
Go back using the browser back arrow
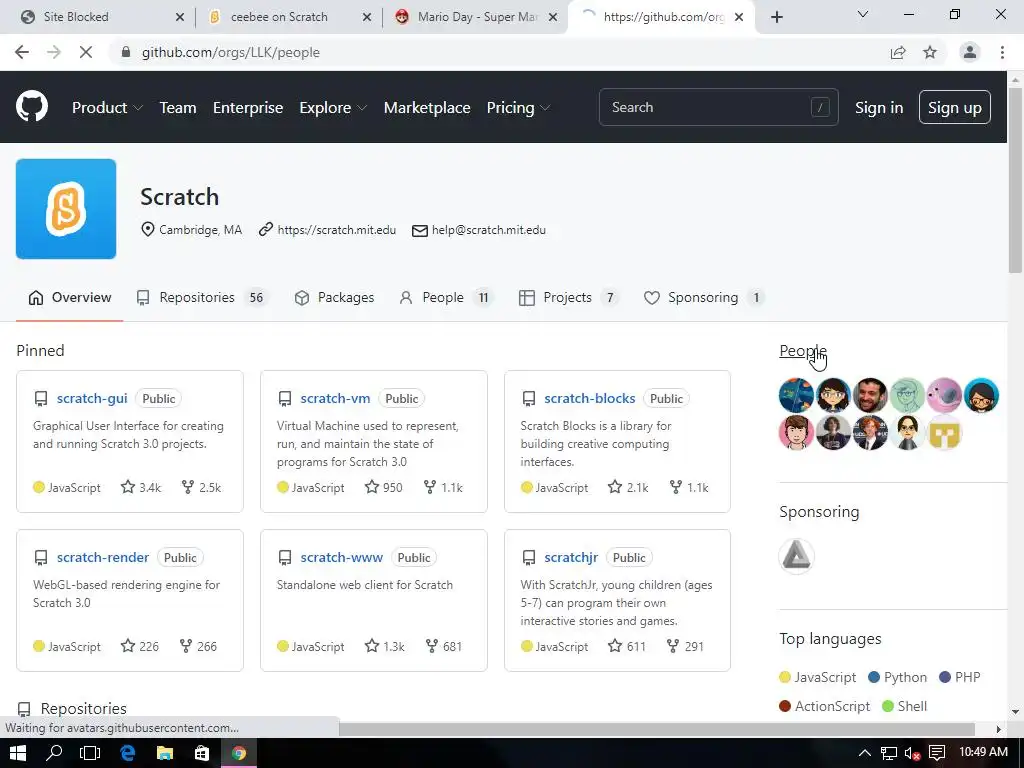pyautogui.click(x=22, y=52)
